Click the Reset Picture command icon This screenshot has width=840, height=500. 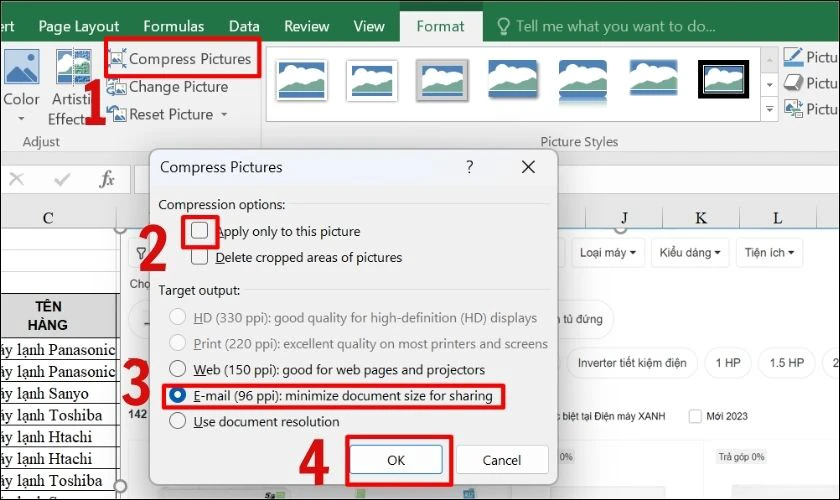pyautogui.click(x=117, y=114)
